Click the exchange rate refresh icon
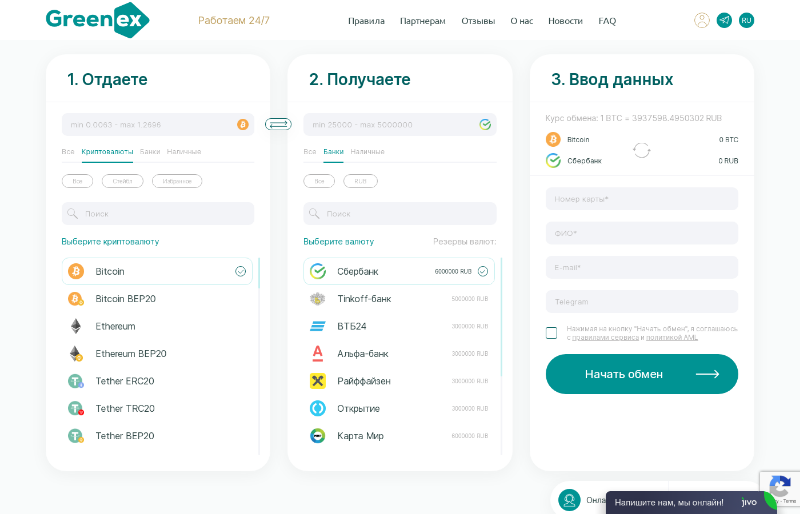The width and height of the screenshot is (800, 514). (642, 150)
